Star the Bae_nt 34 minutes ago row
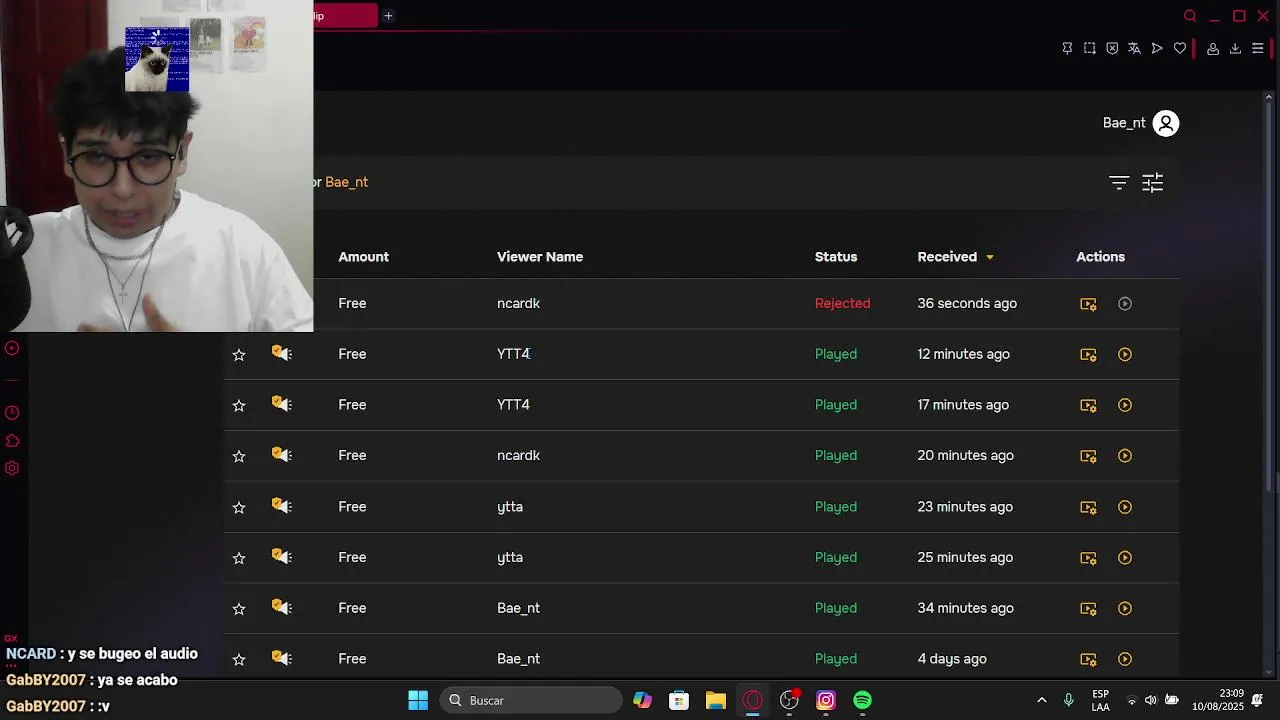The width and height of the screenshot is (1280, 720). point(239,608)
